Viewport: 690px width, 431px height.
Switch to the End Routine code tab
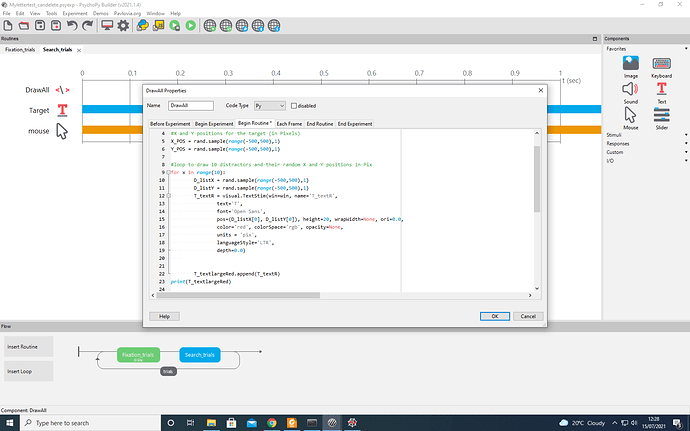pos(320,124)
